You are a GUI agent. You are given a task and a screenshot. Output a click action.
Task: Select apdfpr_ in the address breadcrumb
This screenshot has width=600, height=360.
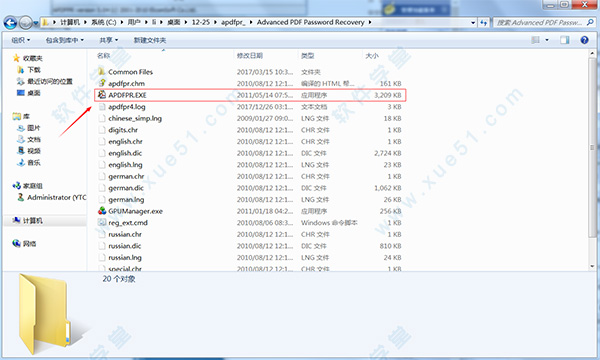point(233,22)
